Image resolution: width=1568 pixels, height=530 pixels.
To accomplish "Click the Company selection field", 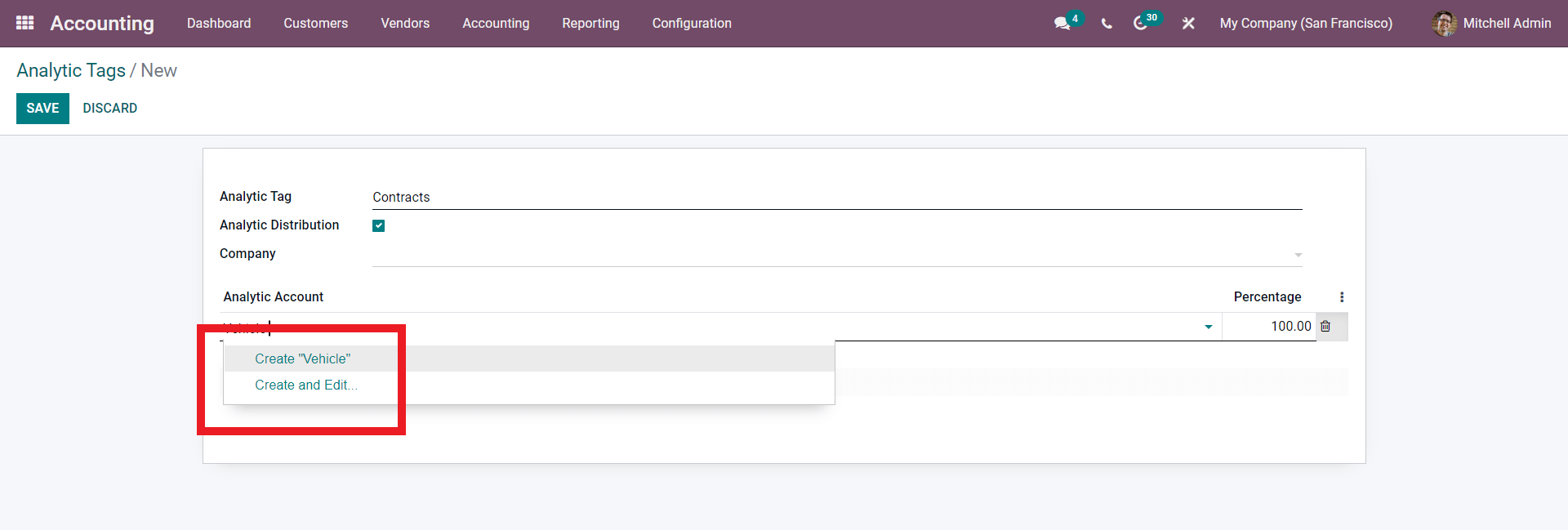I will click(x=837, y=254).
